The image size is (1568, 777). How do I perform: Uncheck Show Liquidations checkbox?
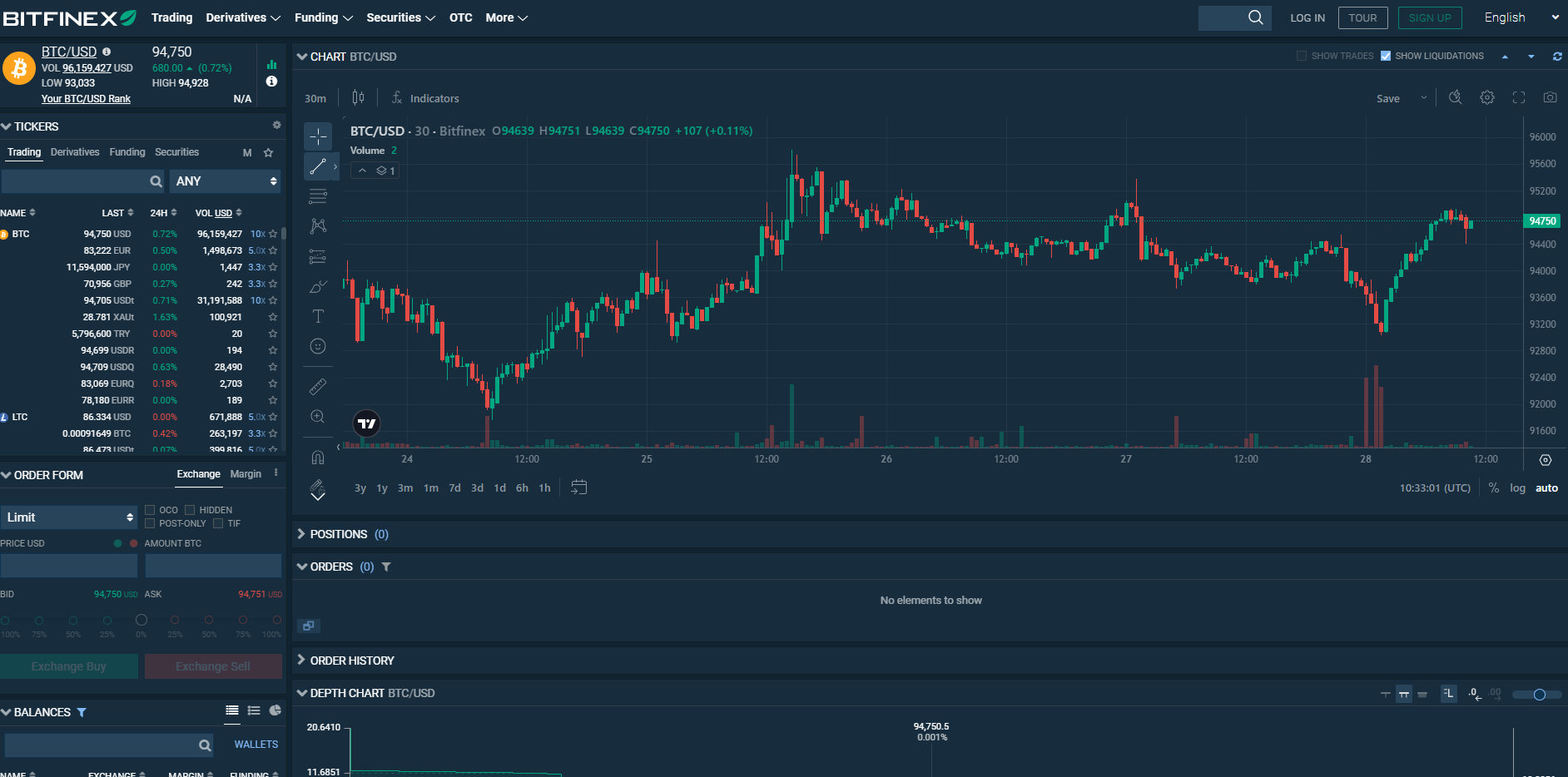click(x=1386, y=56)
